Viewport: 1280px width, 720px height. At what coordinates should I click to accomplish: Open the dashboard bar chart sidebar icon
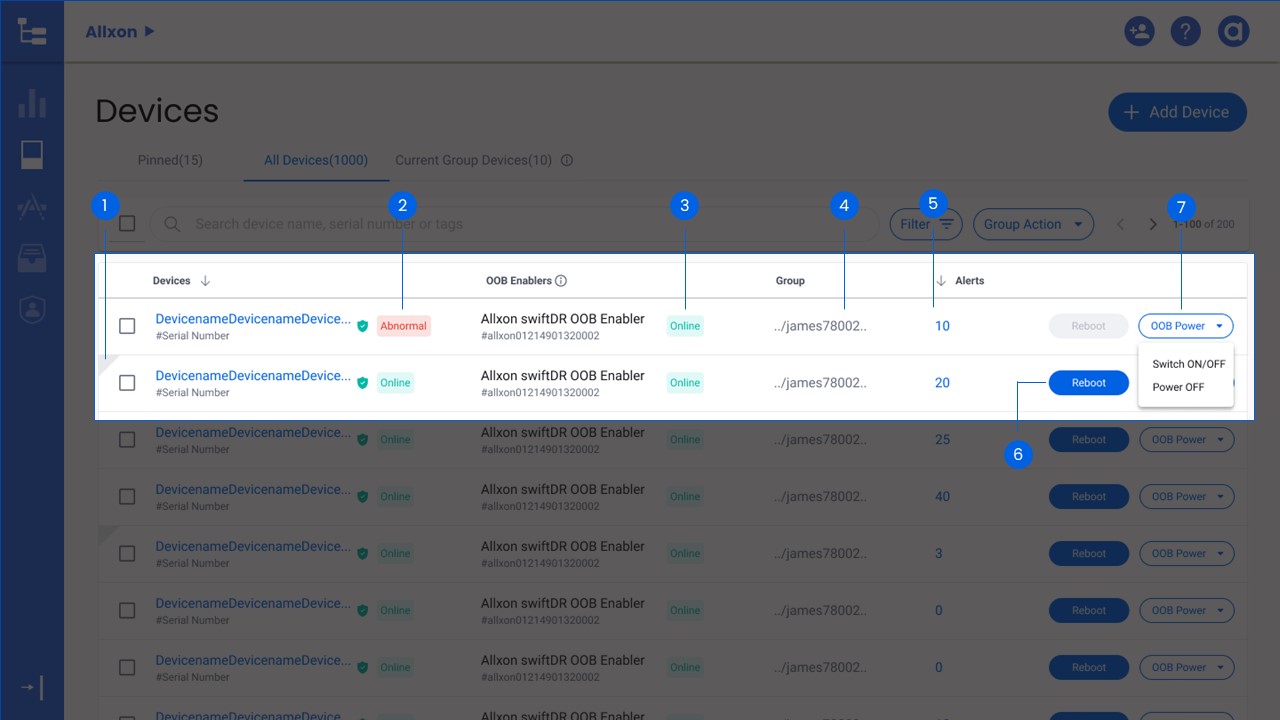(32, 103)
